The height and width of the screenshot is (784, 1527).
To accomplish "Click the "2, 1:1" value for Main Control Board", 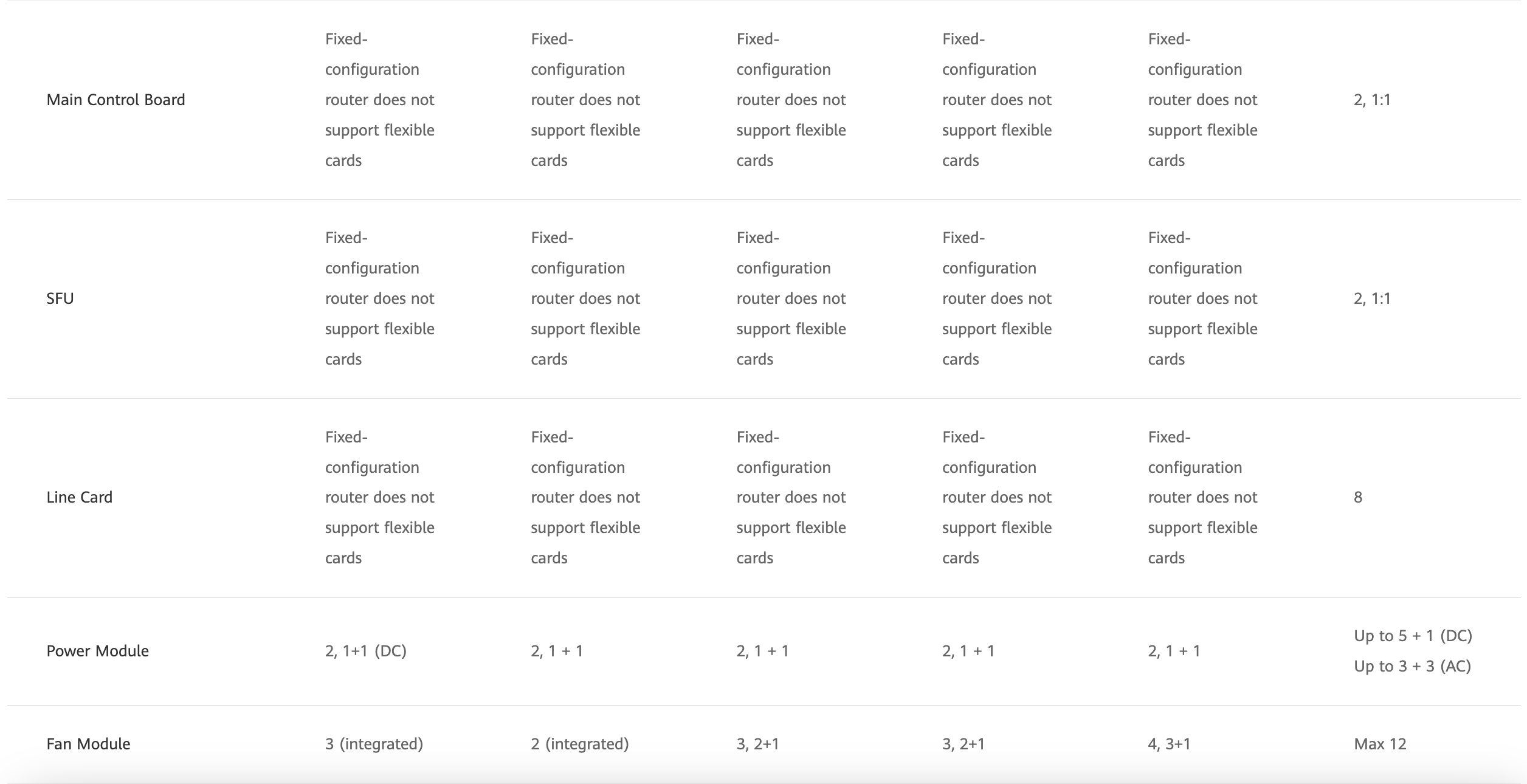I will tap(1372, 100).
